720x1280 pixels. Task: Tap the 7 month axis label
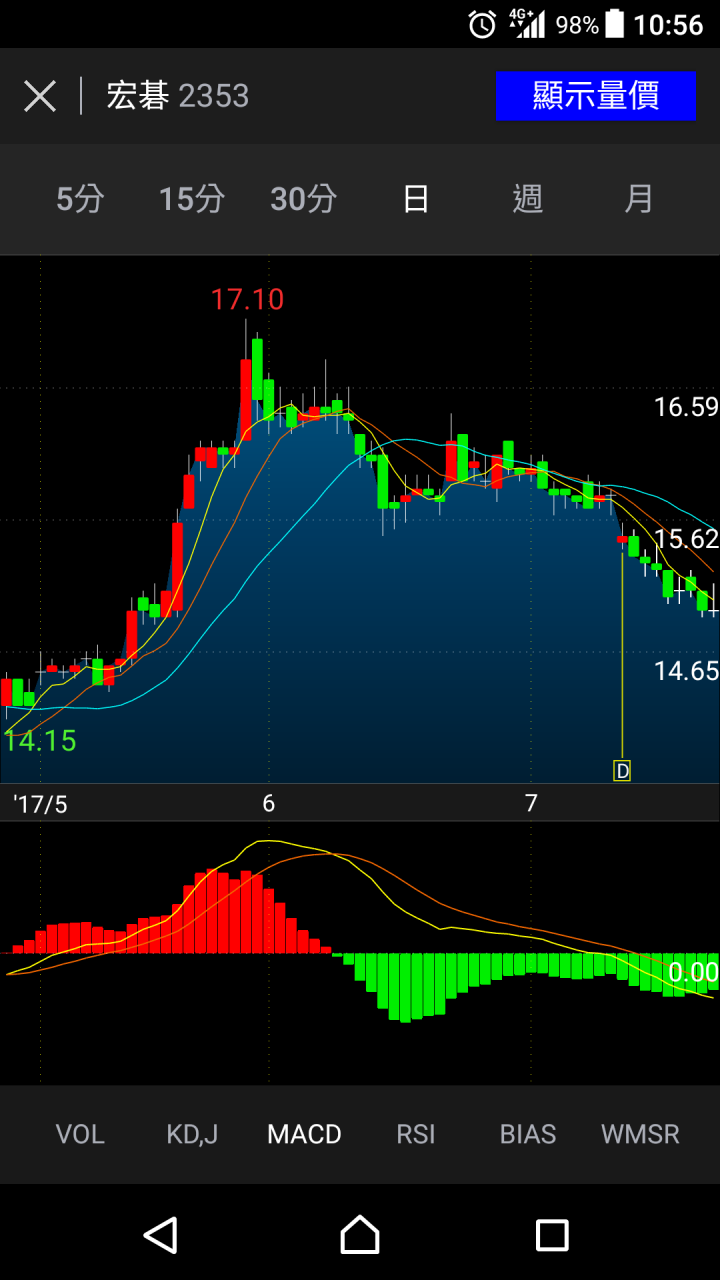coord(531,804)
